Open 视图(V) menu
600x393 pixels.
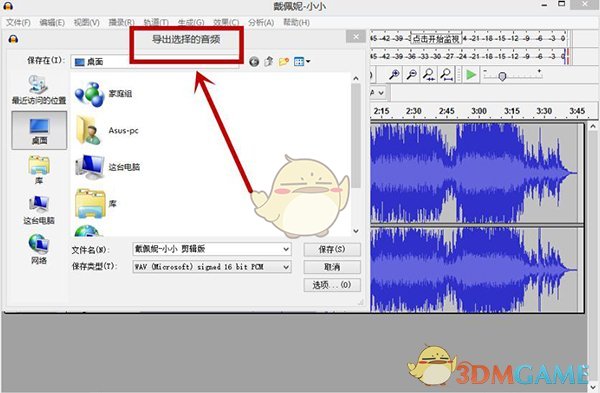tap(86, 23)
